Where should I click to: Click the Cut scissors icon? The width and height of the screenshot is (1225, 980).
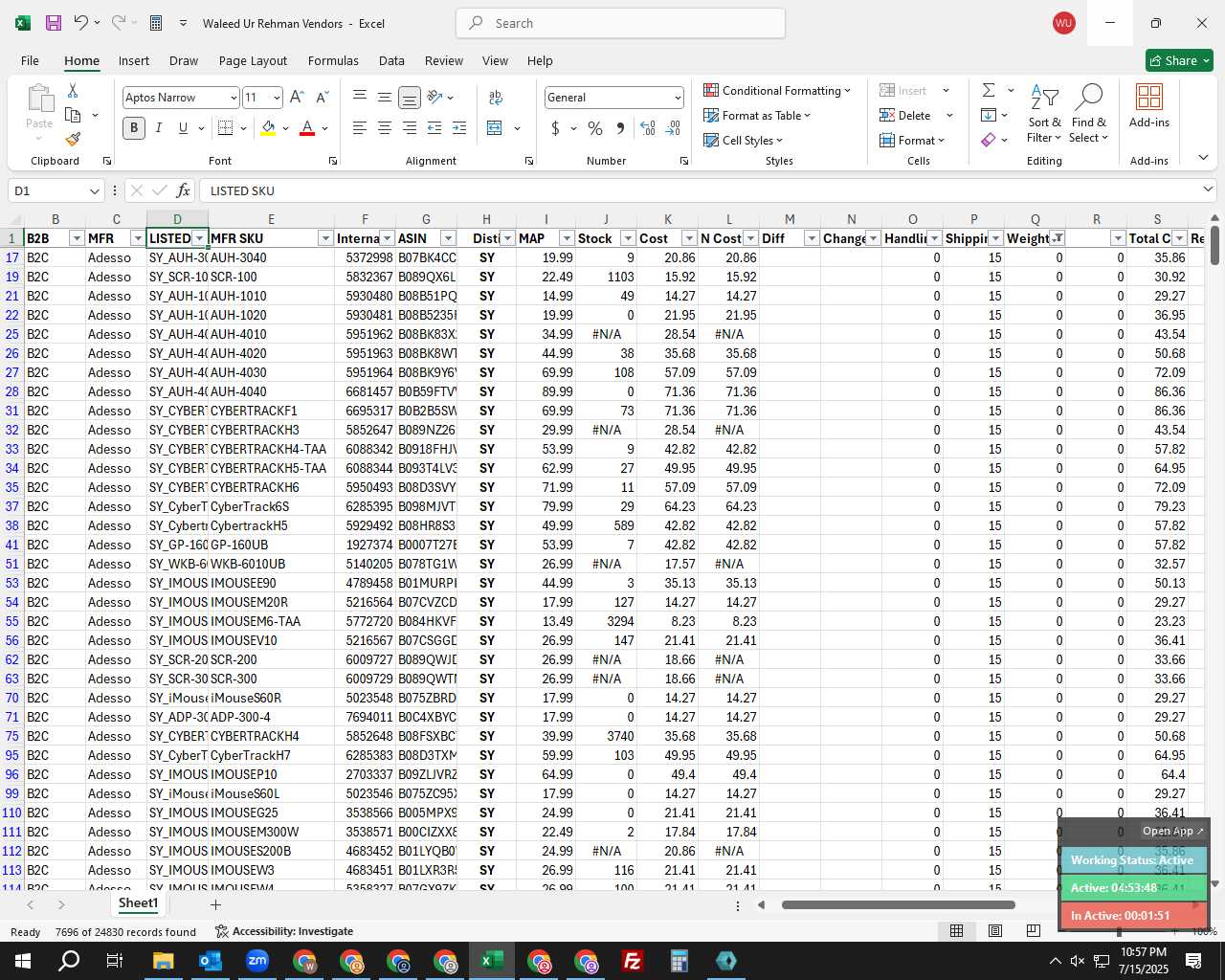[x=73, y=90]
